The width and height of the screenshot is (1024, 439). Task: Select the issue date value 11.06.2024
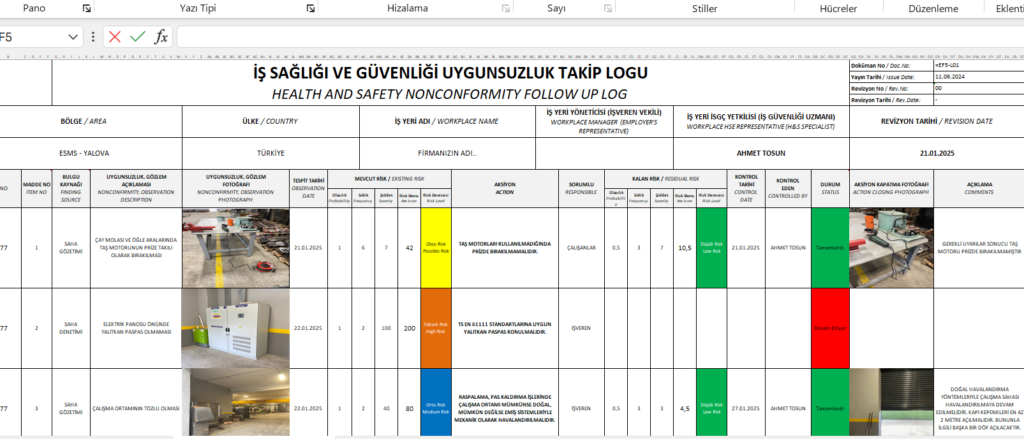978,77
